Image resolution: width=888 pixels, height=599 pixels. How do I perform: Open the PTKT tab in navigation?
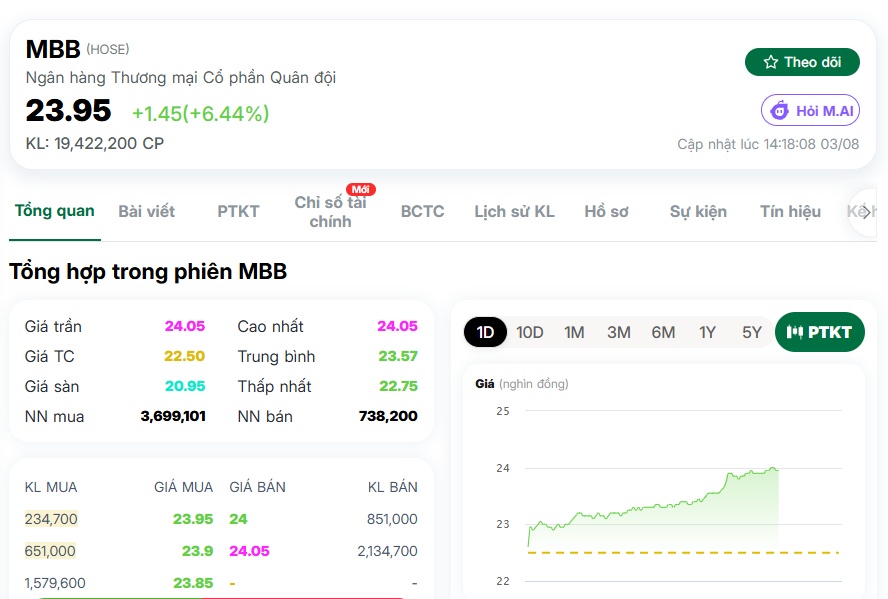[238, 211]
